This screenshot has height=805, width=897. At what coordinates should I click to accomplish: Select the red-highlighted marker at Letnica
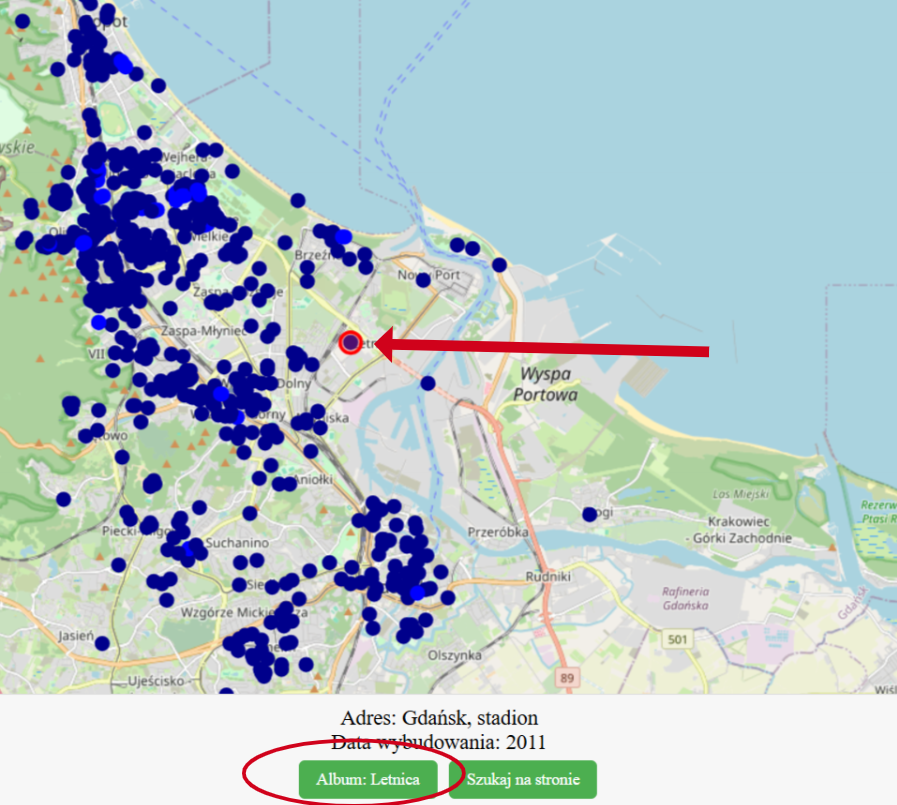350,343
